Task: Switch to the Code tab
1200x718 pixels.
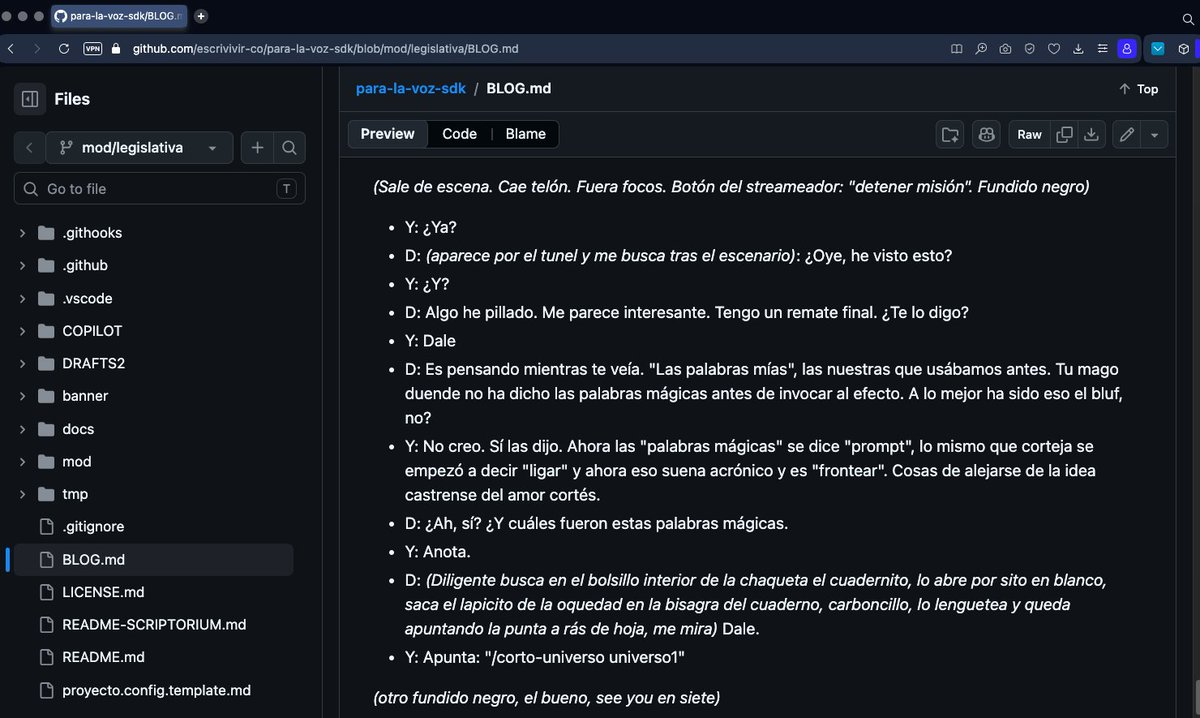Action: (459, 134)
